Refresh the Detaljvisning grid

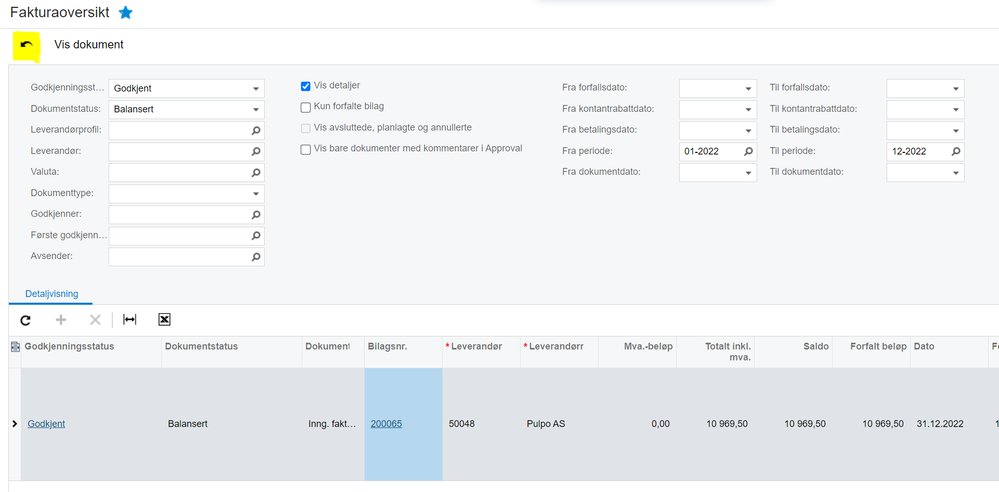click(25, 320)
